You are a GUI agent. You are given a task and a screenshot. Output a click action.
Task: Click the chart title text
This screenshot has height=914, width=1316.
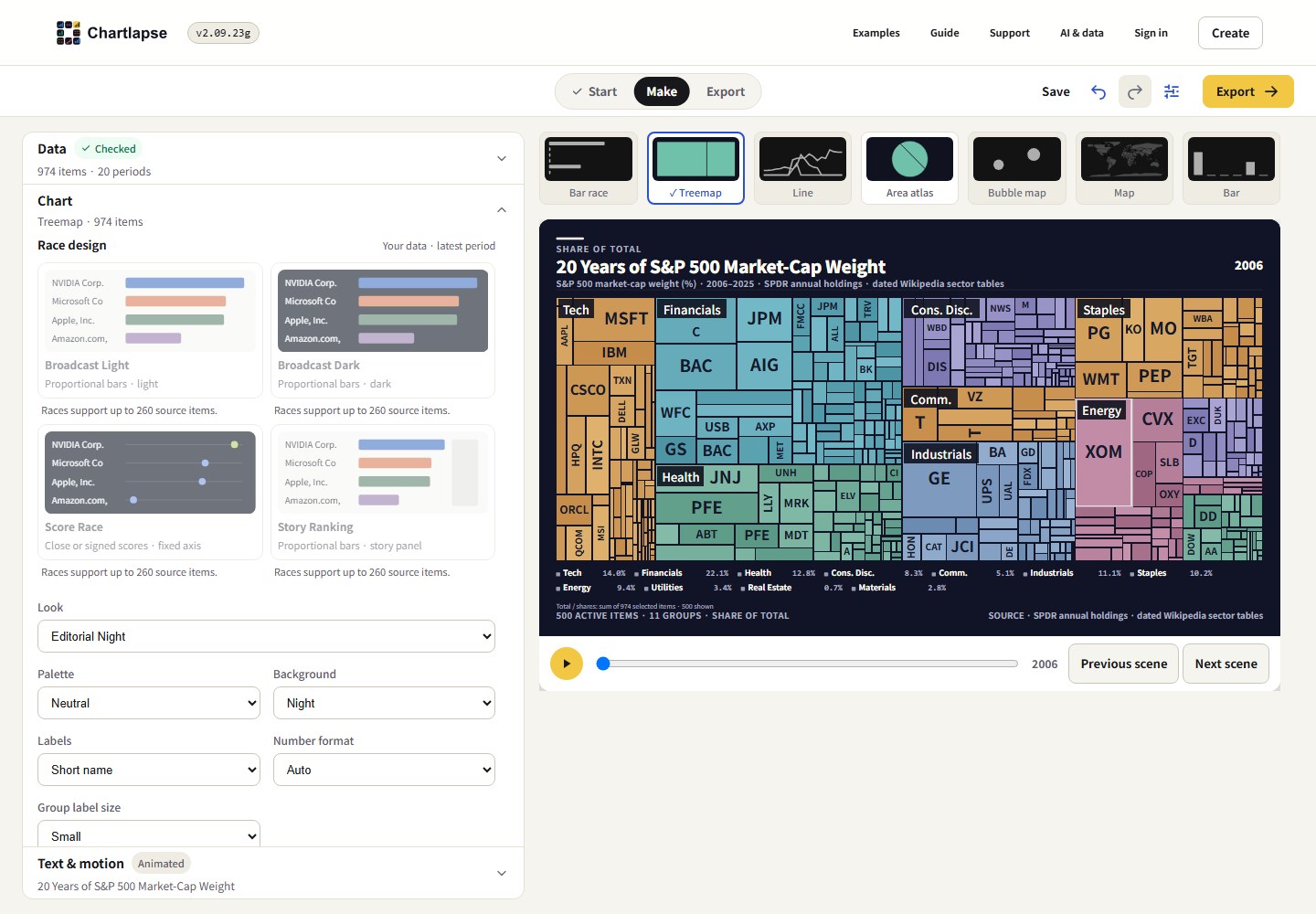(x=720, y=267)
